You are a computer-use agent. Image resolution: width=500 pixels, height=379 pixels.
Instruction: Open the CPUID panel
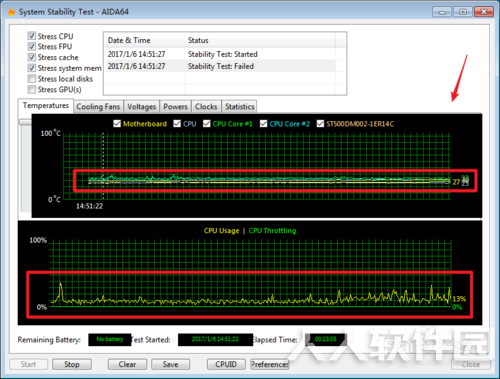[x=226, y=364]
